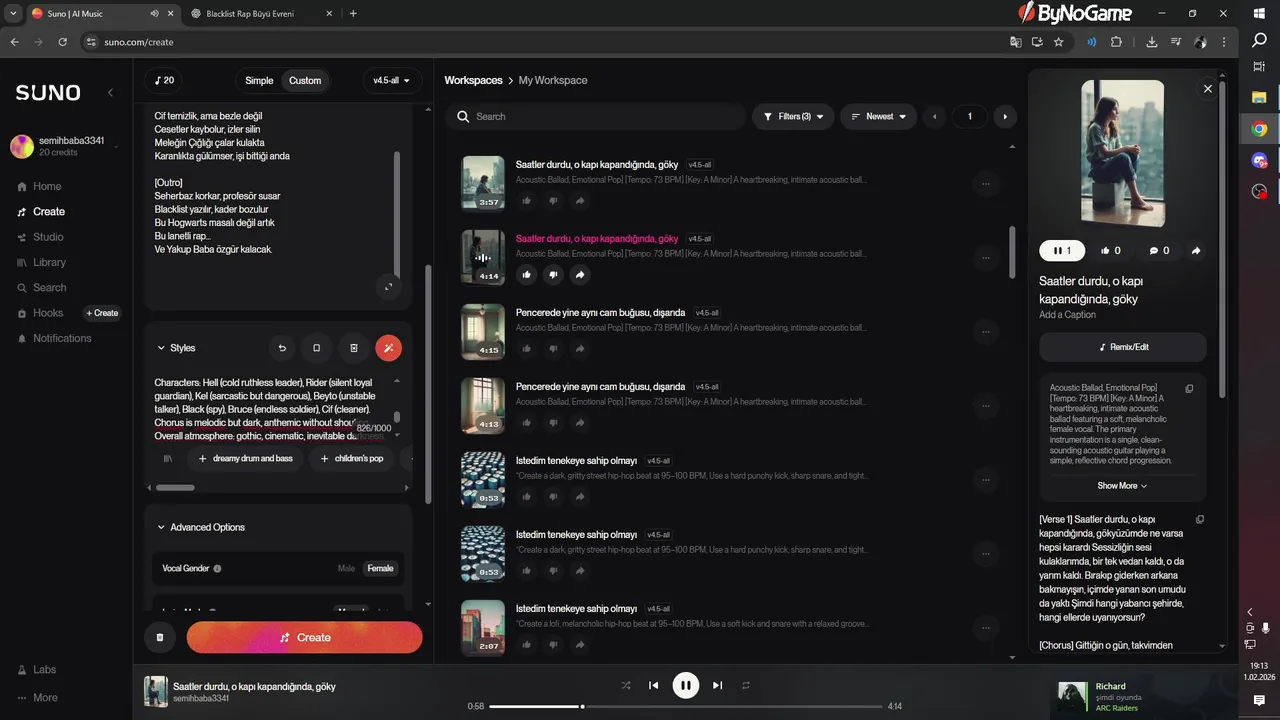Open the Newest sort dropdown
Image resolution: width=1280 pixels, height=720 pixels.
click(x=879, y=116)
